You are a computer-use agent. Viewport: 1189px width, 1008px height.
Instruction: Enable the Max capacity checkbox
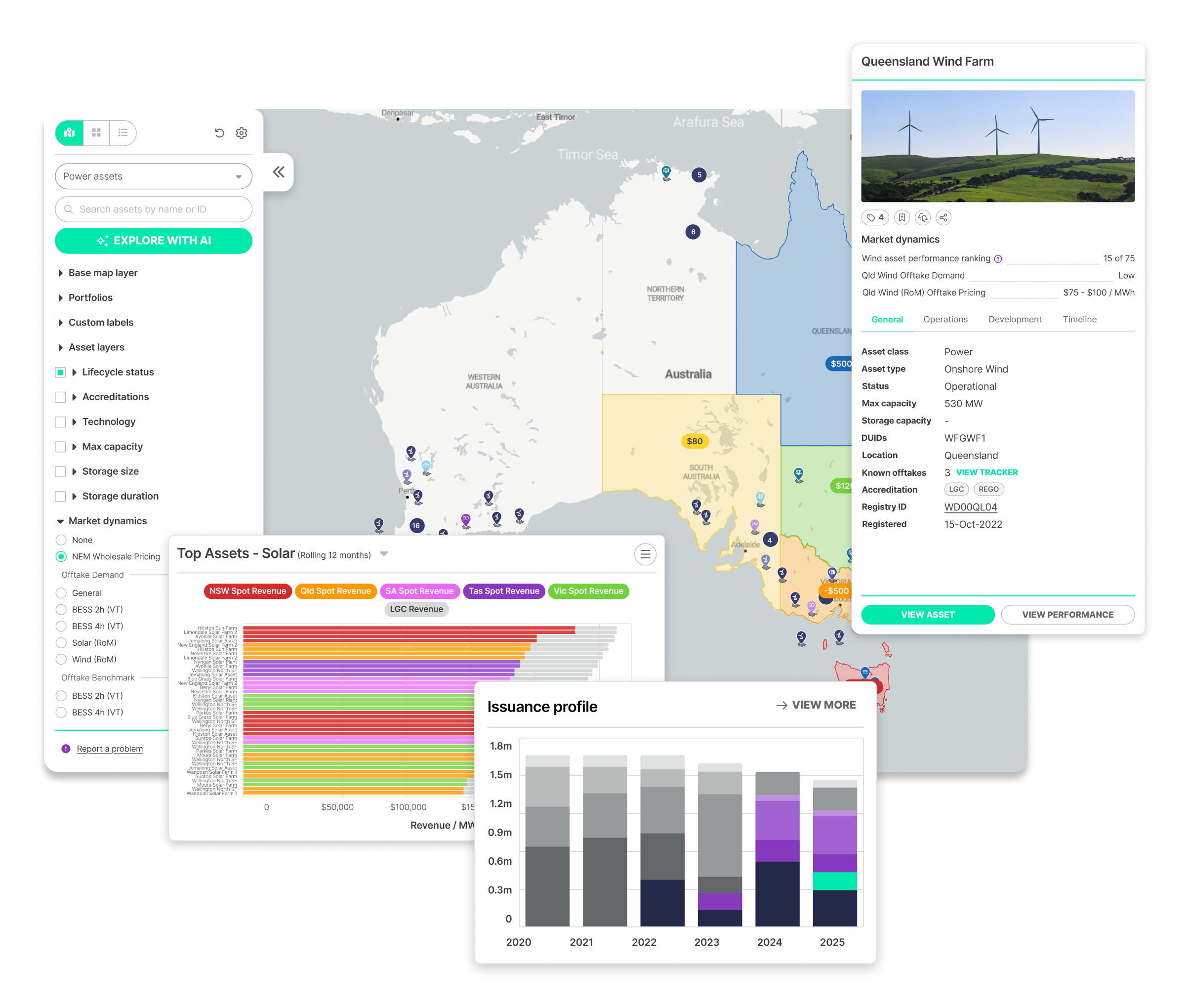pos(60,447)
